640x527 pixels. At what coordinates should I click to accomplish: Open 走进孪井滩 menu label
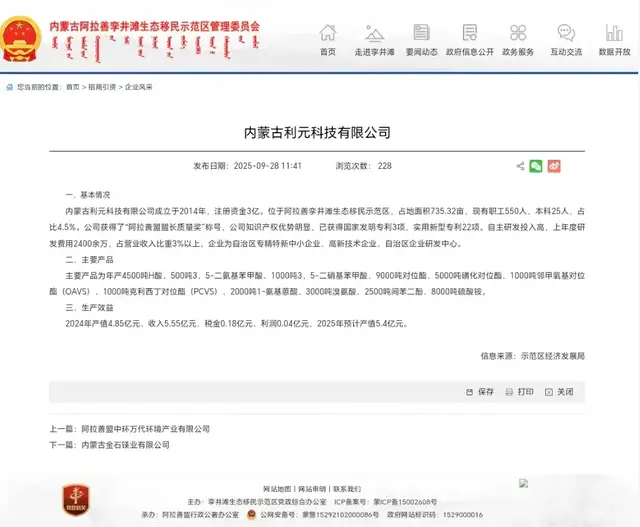pos(374,52)
